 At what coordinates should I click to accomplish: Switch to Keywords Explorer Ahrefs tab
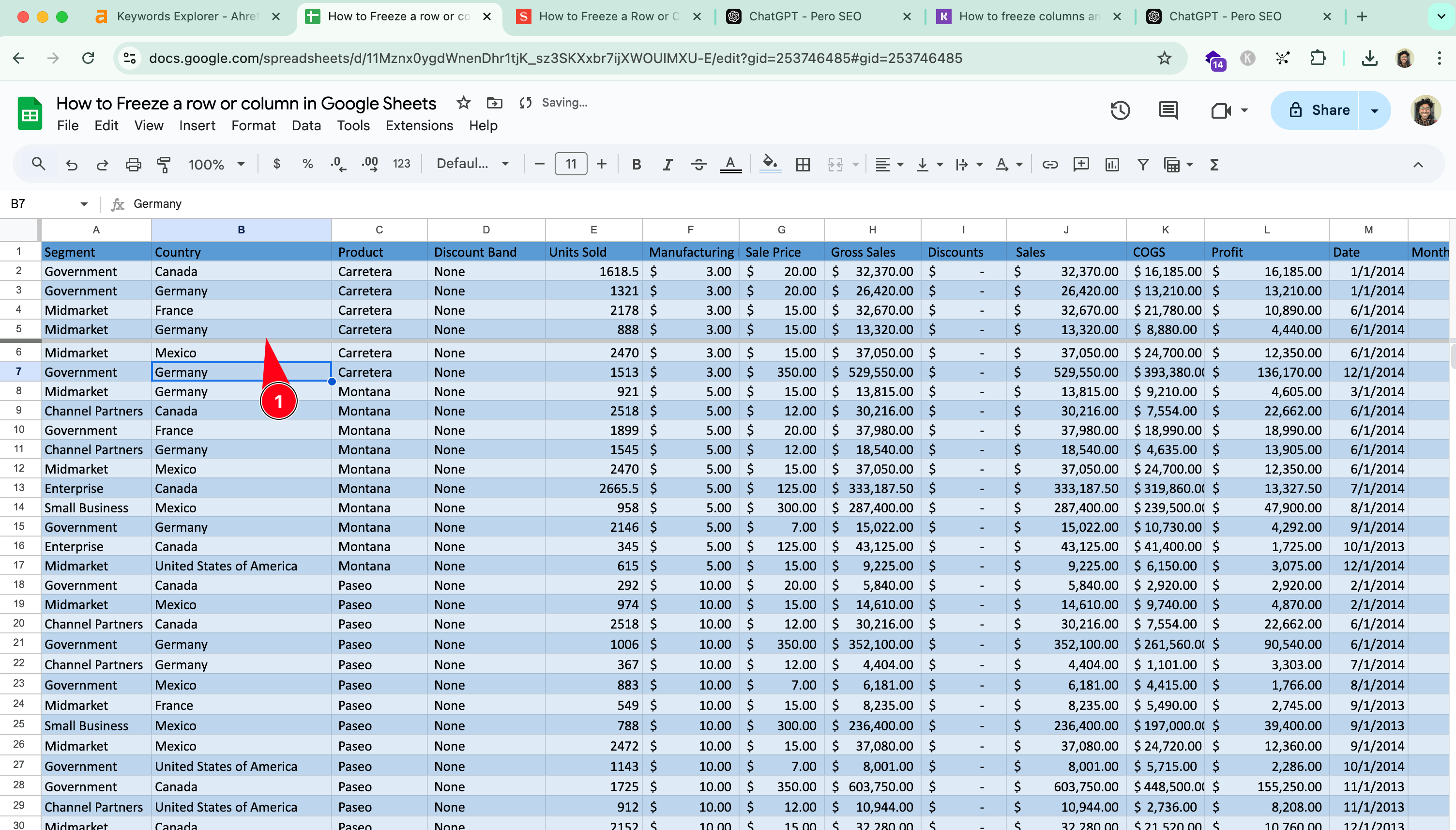pyautogui.click(x=187, y=16)
